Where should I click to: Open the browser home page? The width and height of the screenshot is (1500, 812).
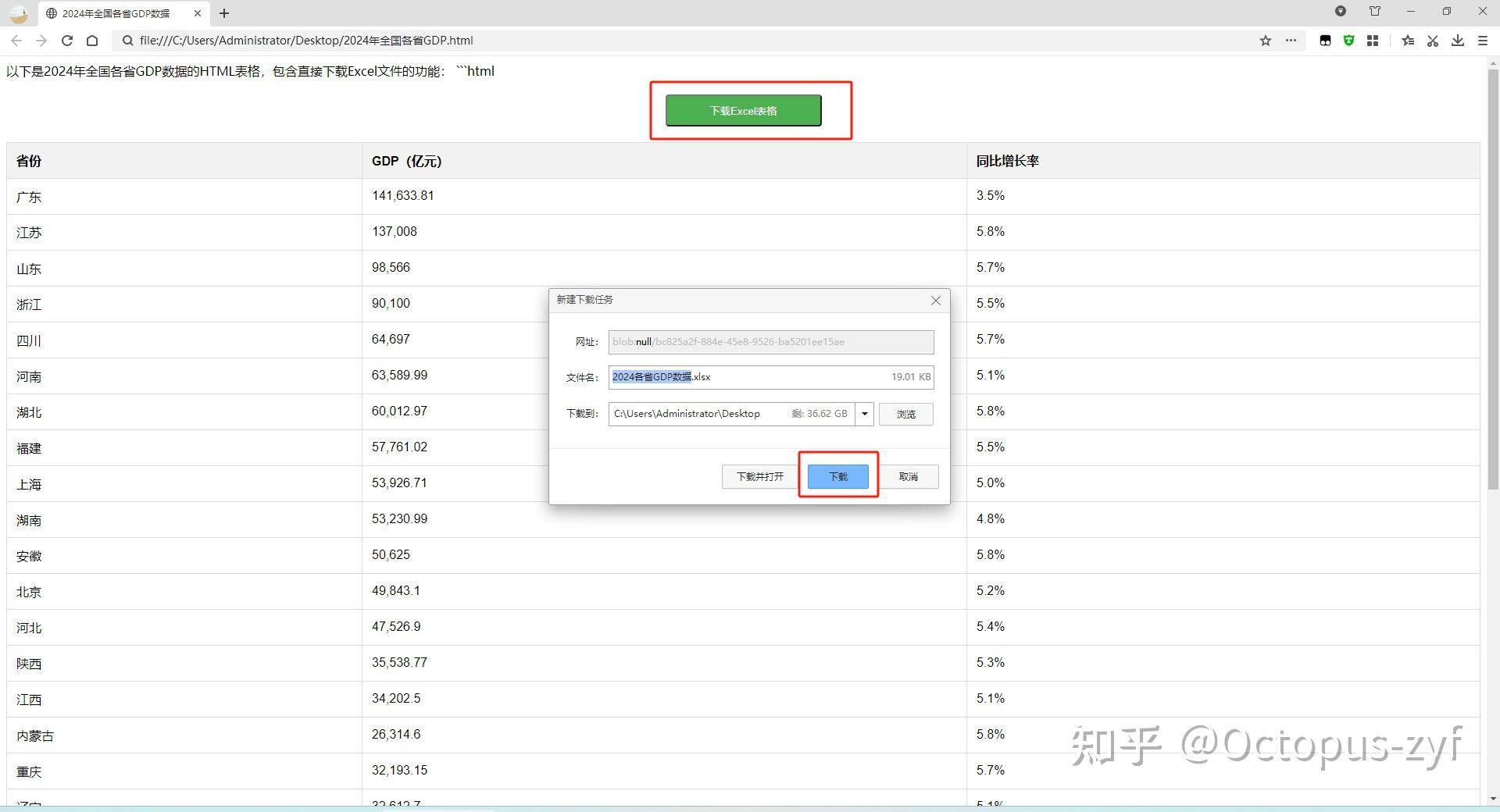[x=92, y=41]
